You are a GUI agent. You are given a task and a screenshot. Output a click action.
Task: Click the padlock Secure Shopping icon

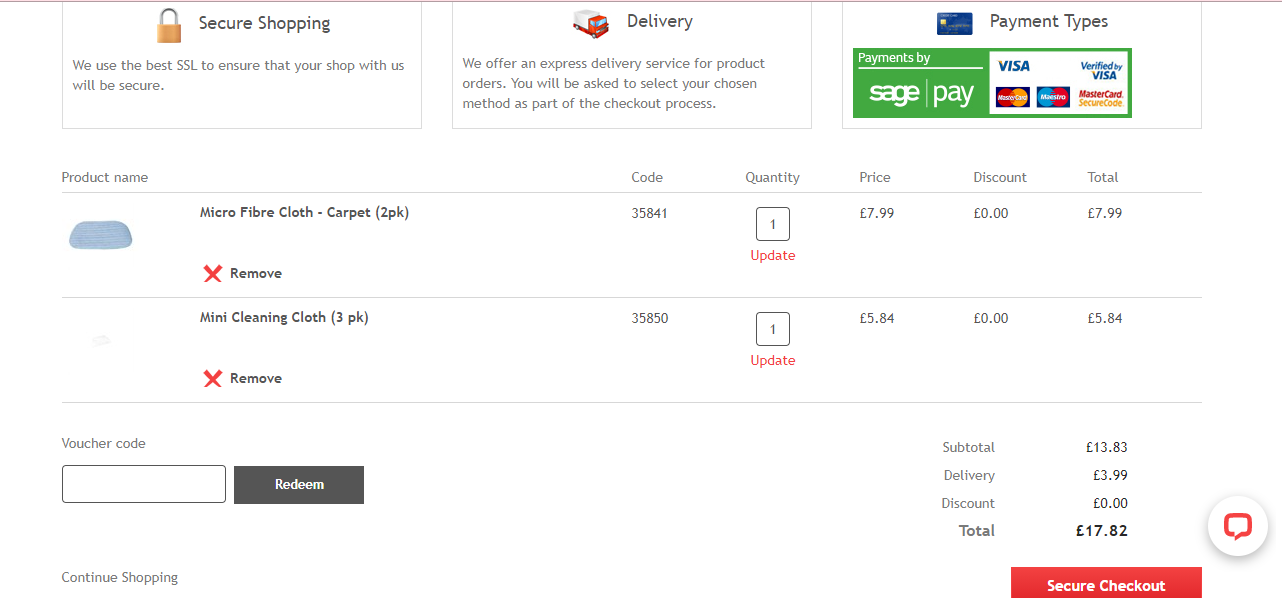(x=170, y=24)
